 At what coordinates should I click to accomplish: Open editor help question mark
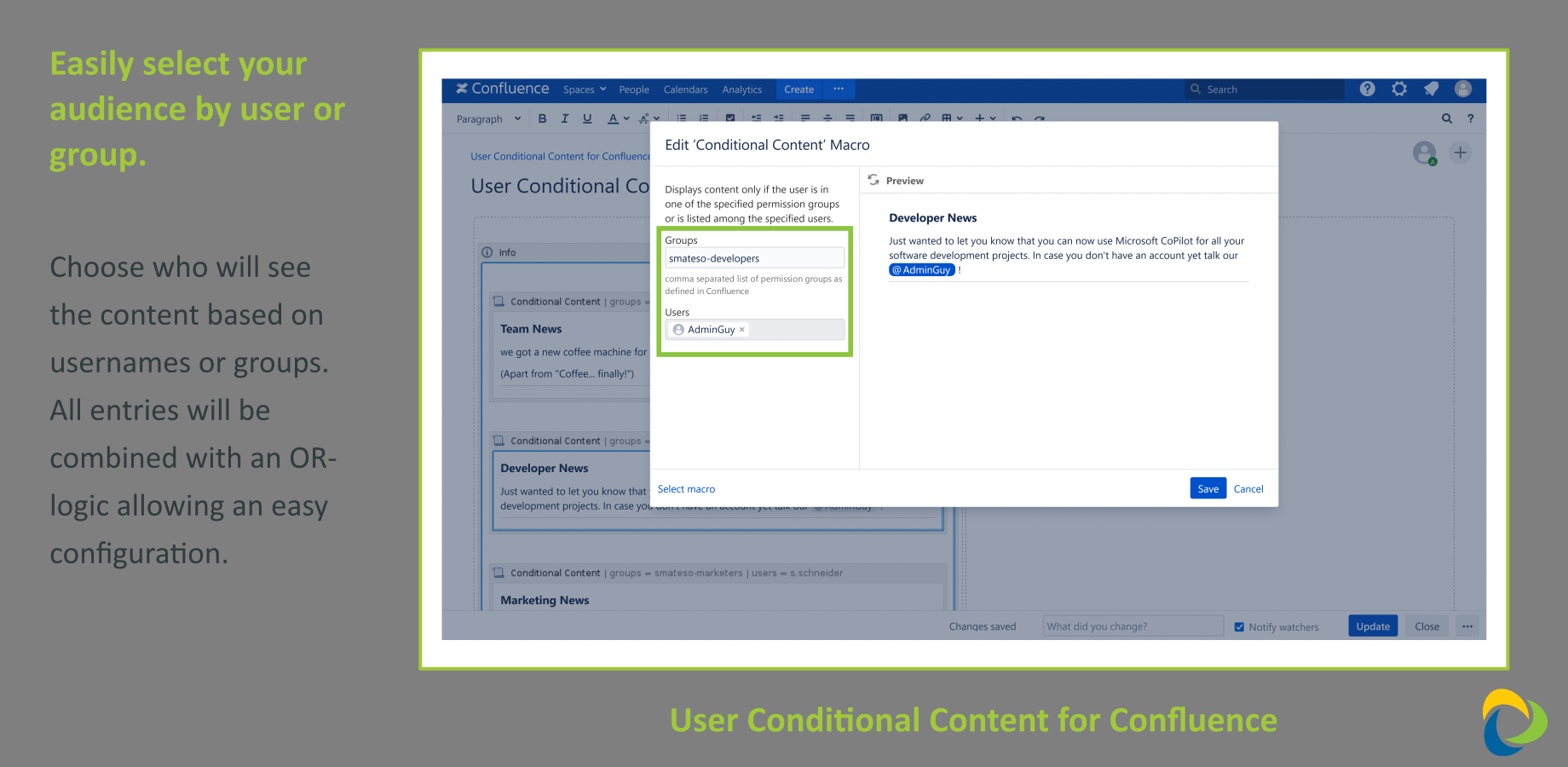click(1470, 118)
